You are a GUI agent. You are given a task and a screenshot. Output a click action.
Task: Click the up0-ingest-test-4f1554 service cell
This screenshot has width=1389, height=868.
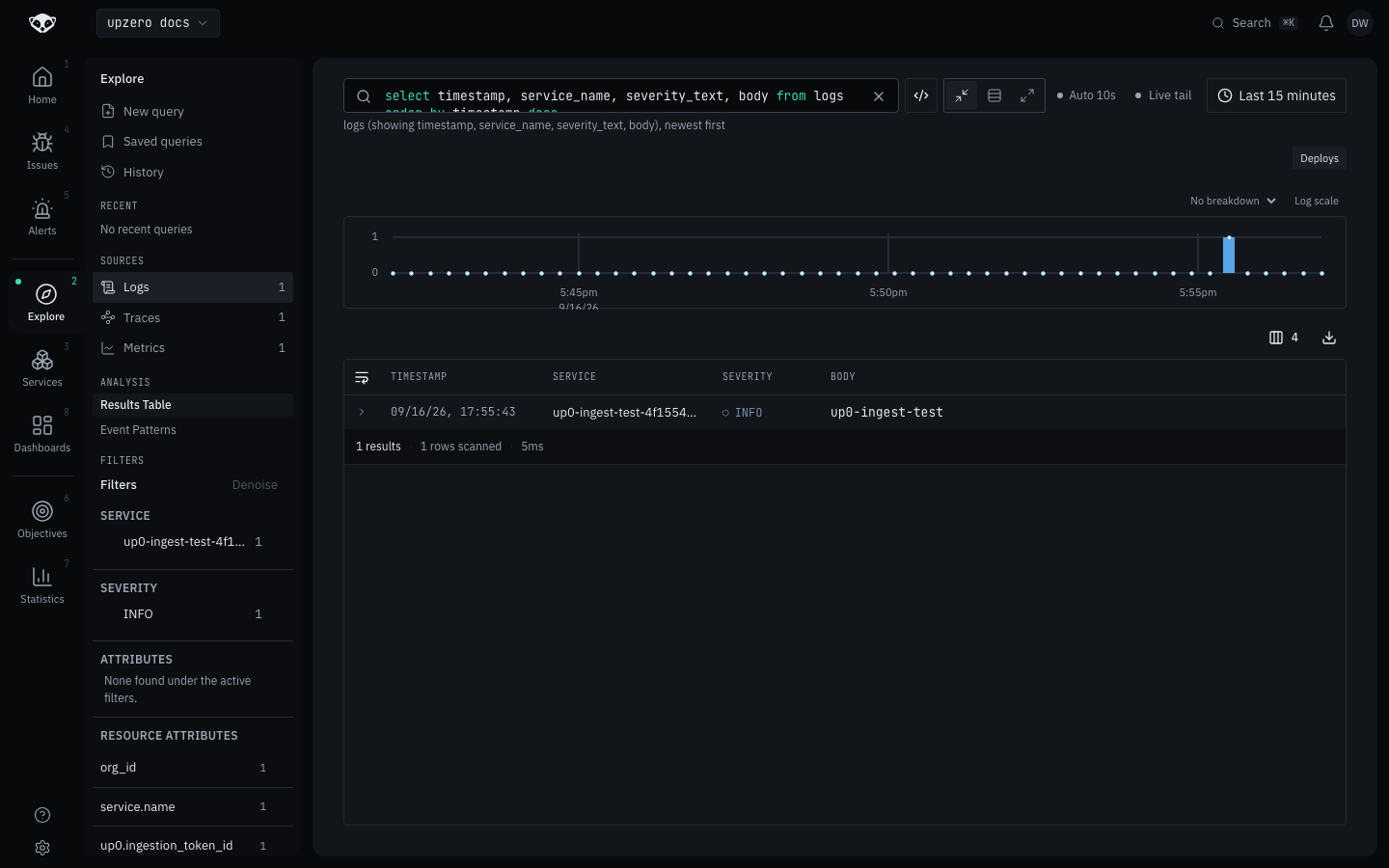pos(624,413)
